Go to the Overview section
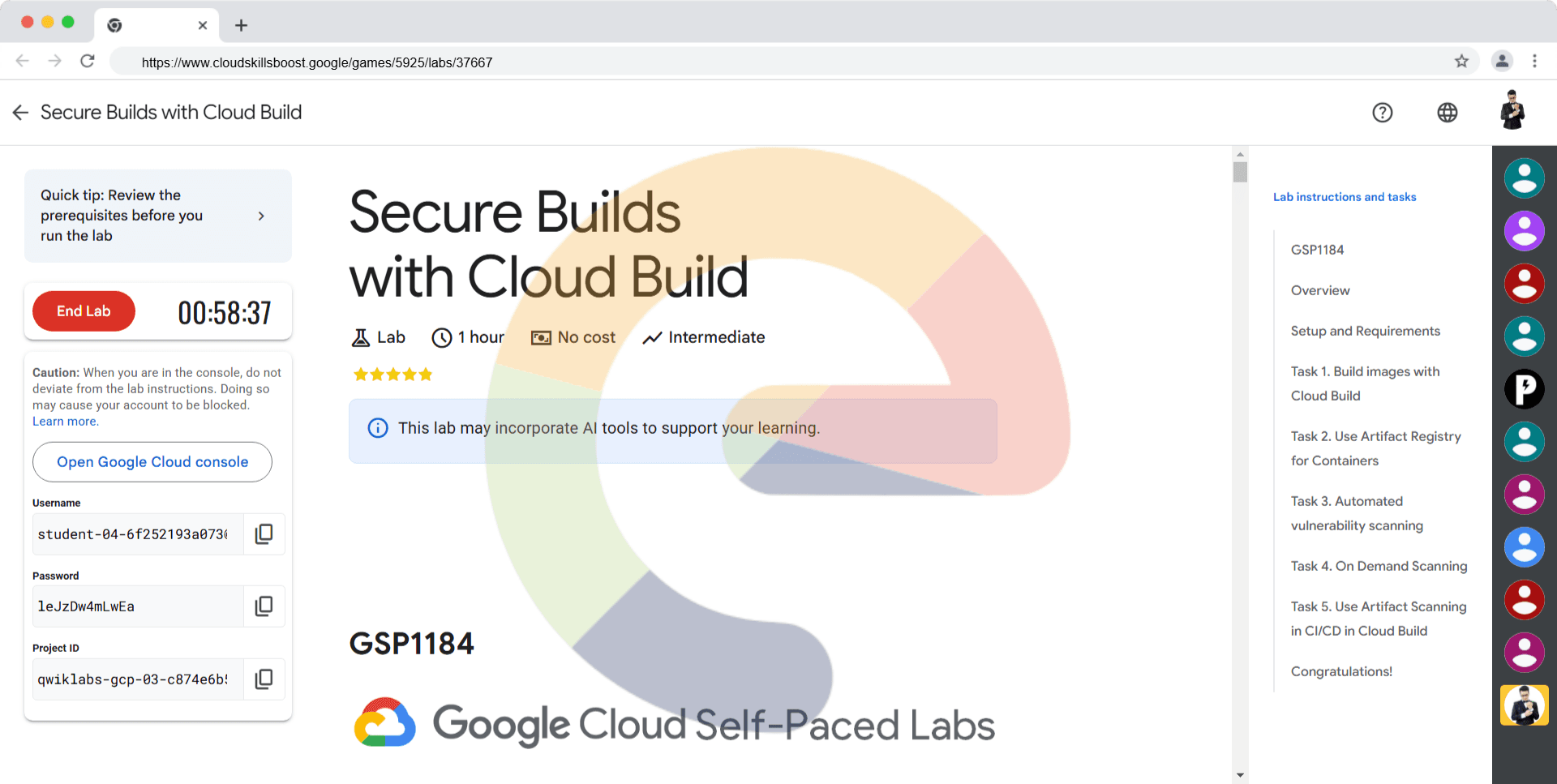The image size is (1557, 784). pos(1320,290)
